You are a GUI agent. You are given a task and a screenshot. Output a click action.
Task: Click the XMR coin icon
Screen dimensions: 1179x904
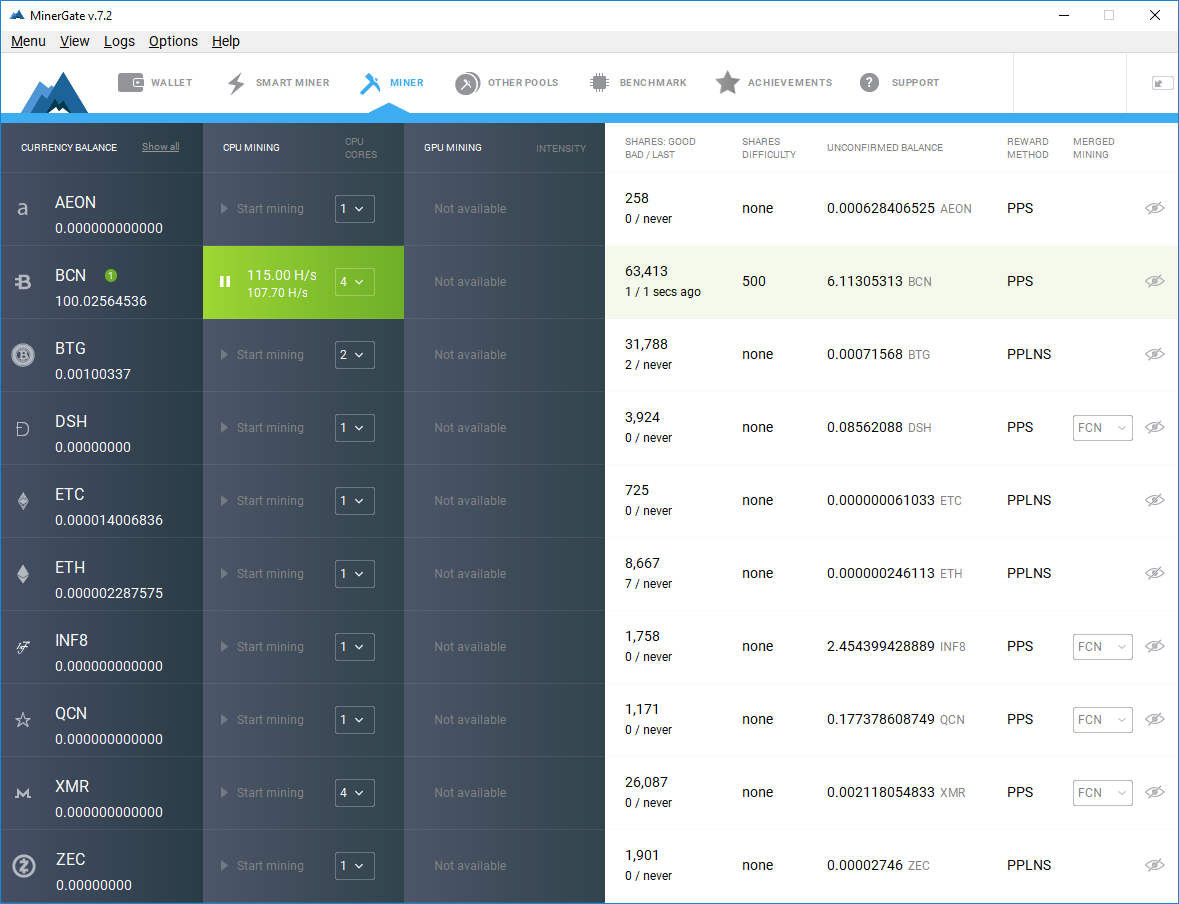point(23,793)
